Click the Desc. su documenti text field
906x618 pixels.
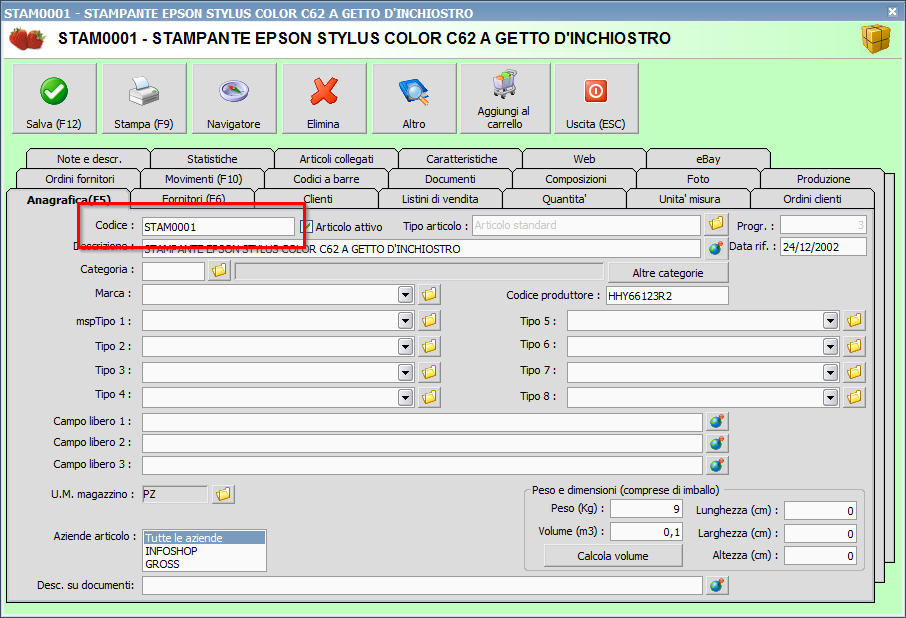click(x=422, y=585)
